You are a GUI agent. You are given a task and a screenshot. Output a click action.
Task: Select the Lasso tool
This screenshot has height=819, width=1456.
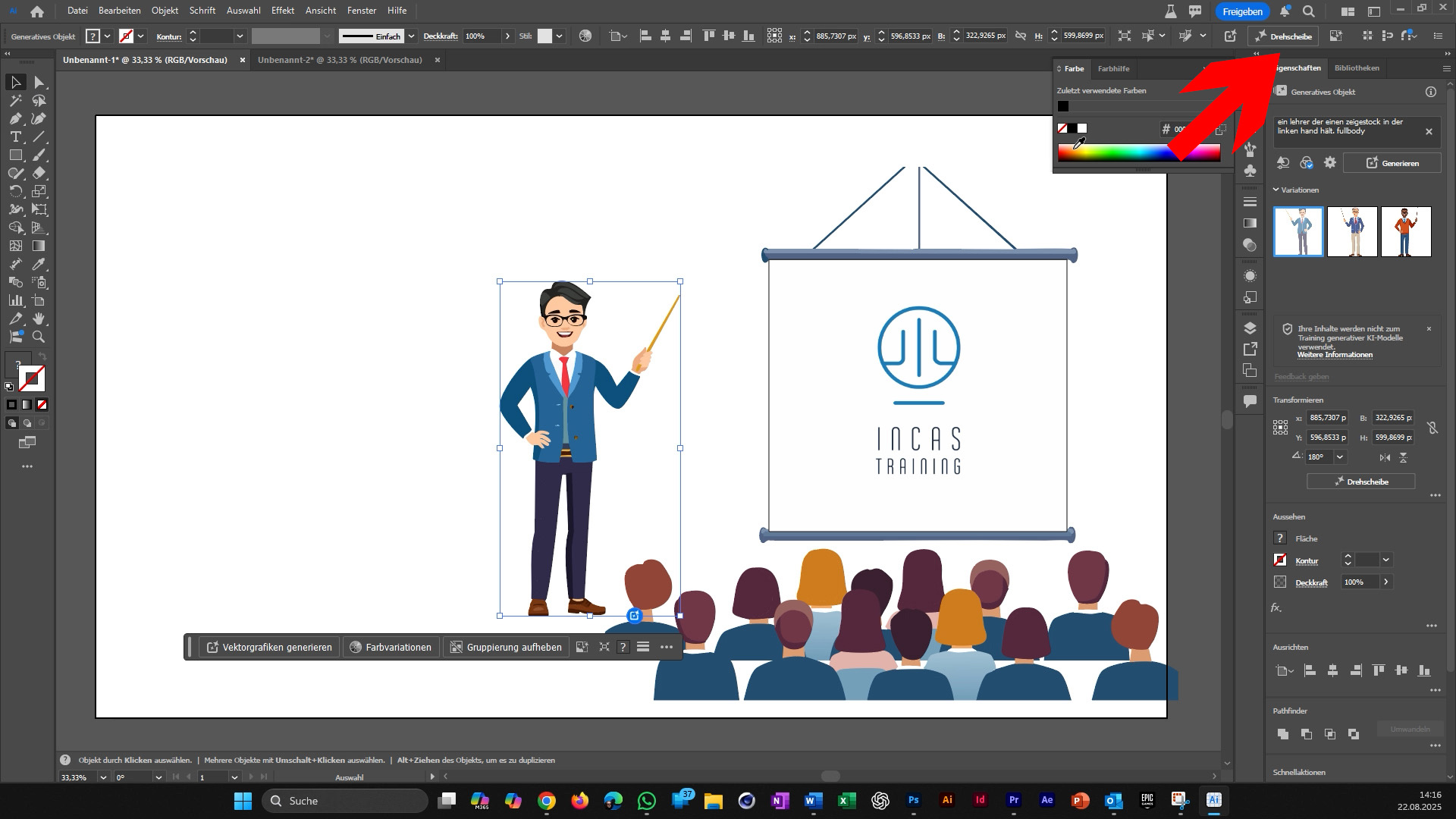pyautogui.click(x=39, y=100)
